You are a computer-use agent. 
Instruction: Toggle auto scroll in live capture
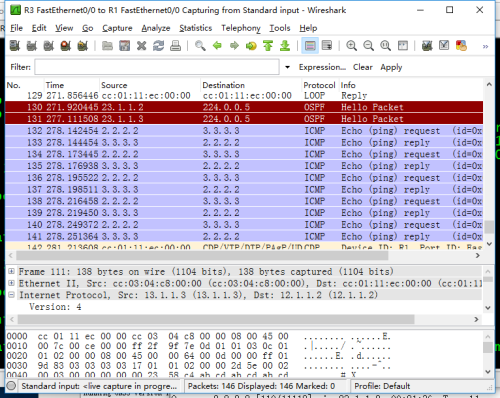327,46
